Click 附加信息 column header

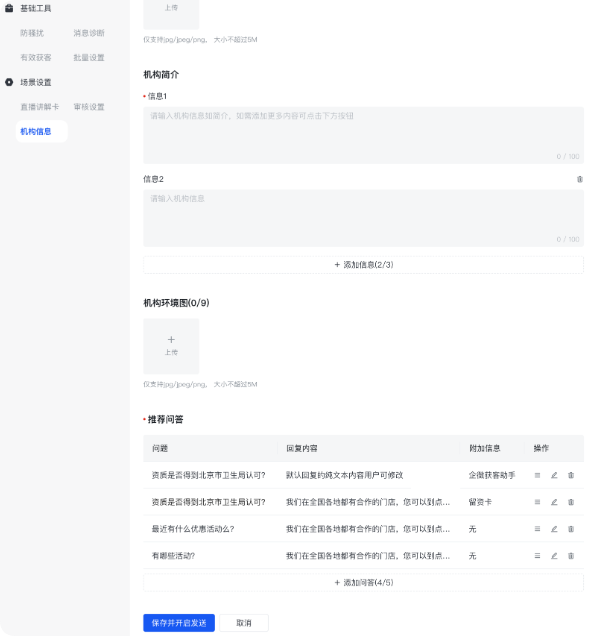485,448
